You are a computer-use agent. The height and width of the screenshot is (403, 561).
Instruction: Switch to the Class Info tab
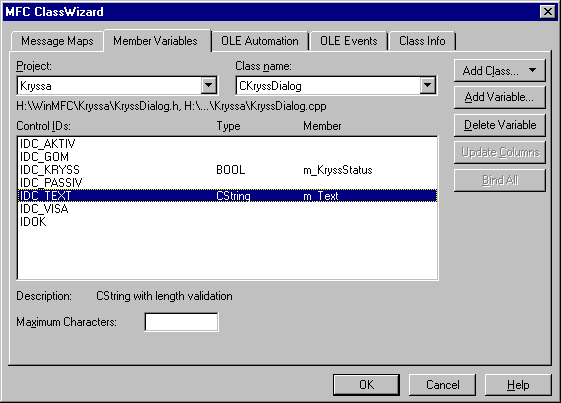coord(422,41)
